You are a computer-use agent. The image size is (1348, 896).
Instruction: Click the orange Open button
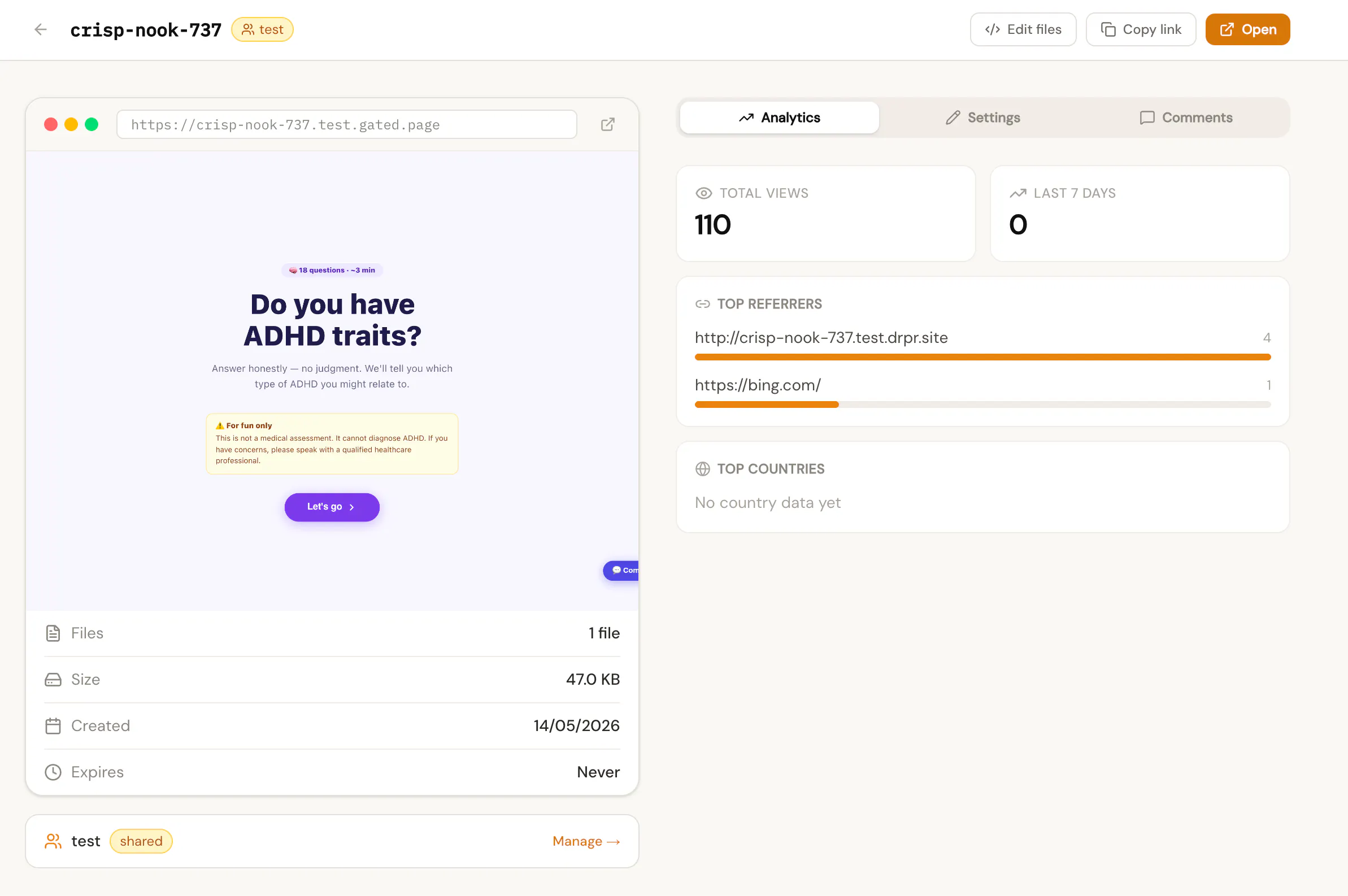coord(1247,30)
